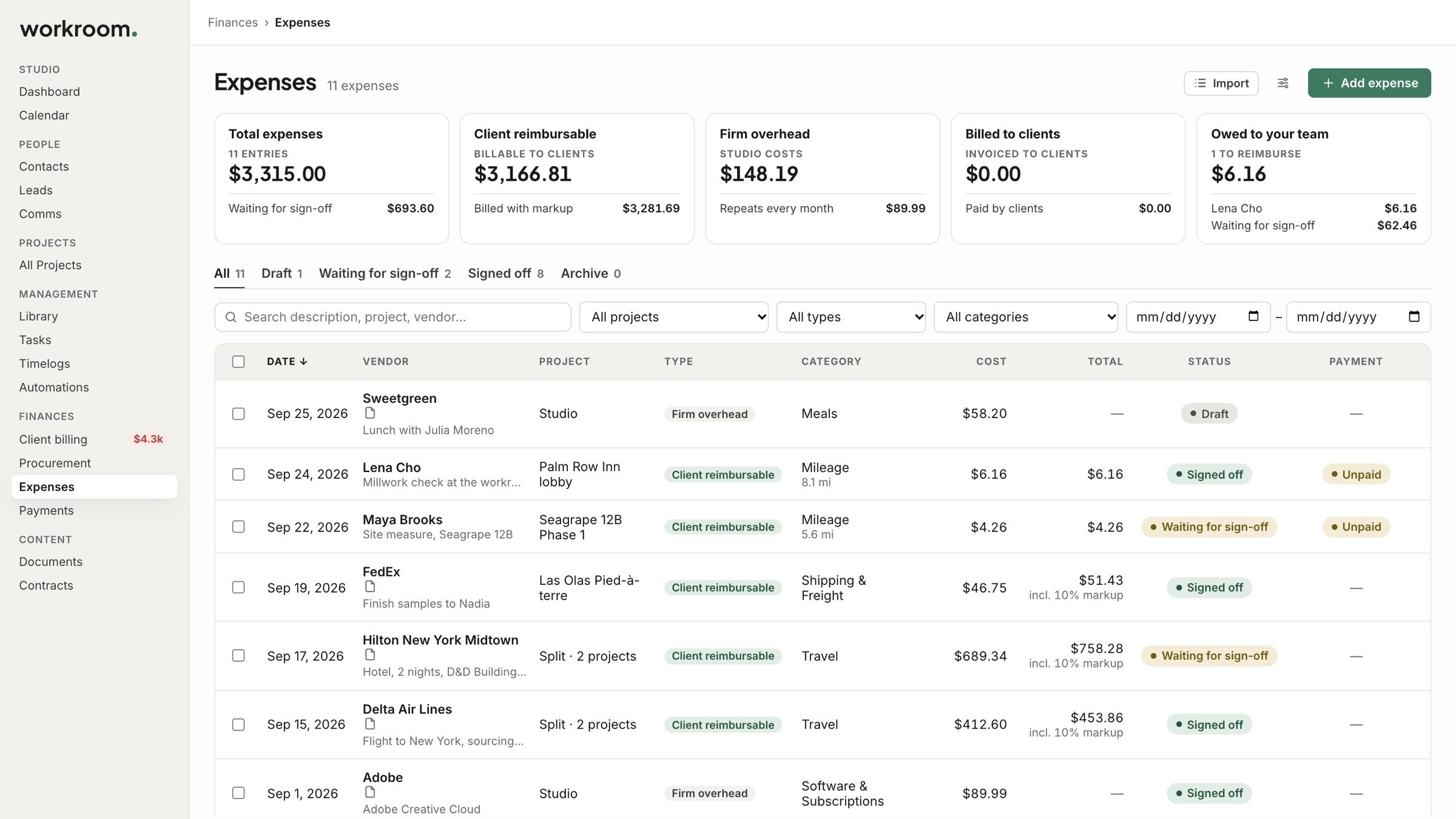Open Timelogs in the sidebar

(x=44, y=363)
